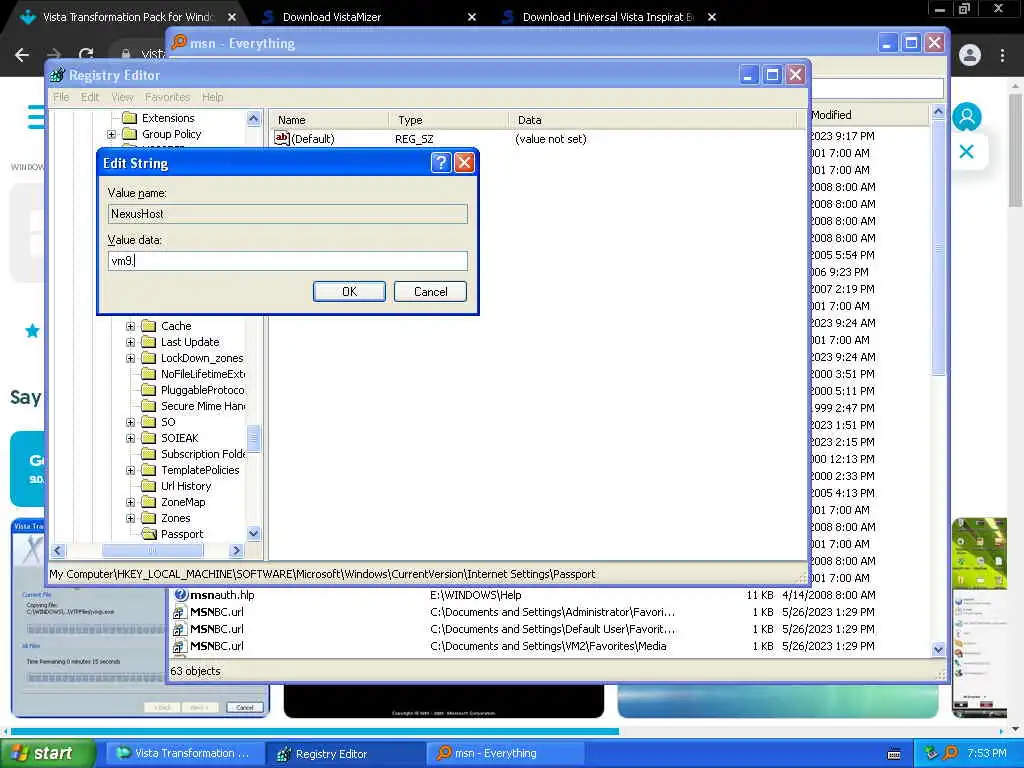The image size is (1024, 768).
Task: Select the PluggableProtoco key folder icon
Action: click(149, 390)
